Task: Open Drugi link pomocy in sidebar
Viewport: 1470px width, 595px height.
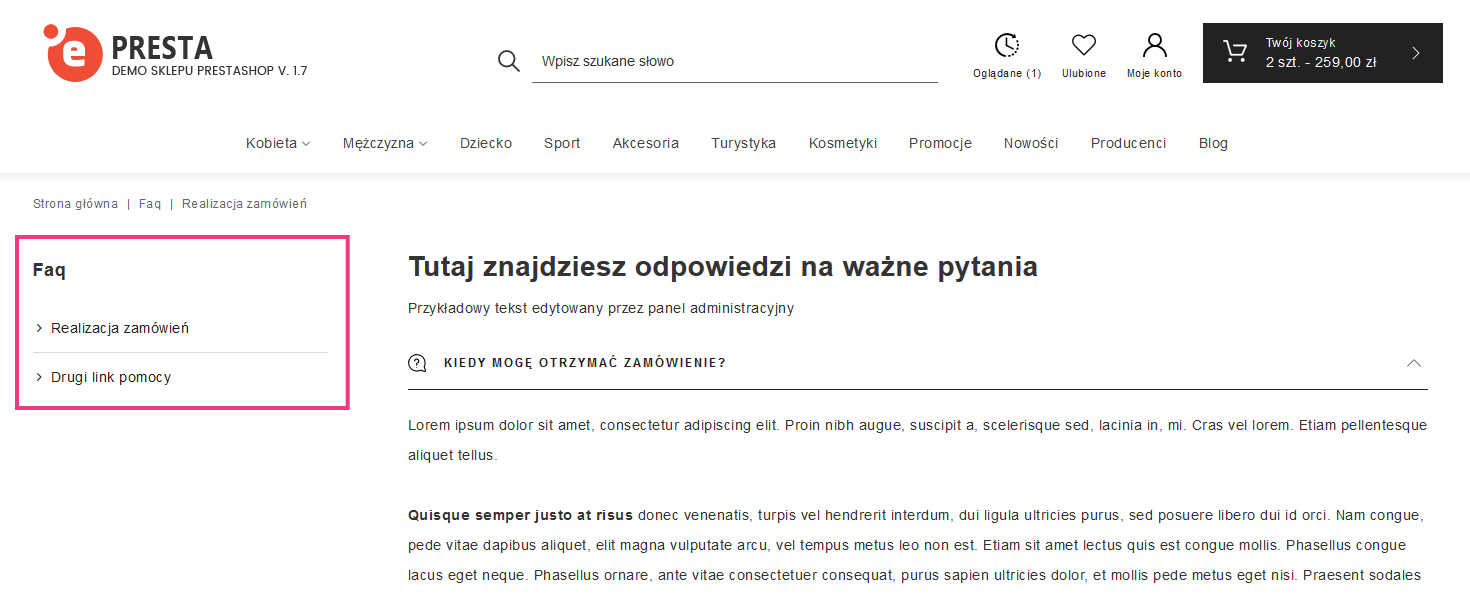Action: pos(111,377)
